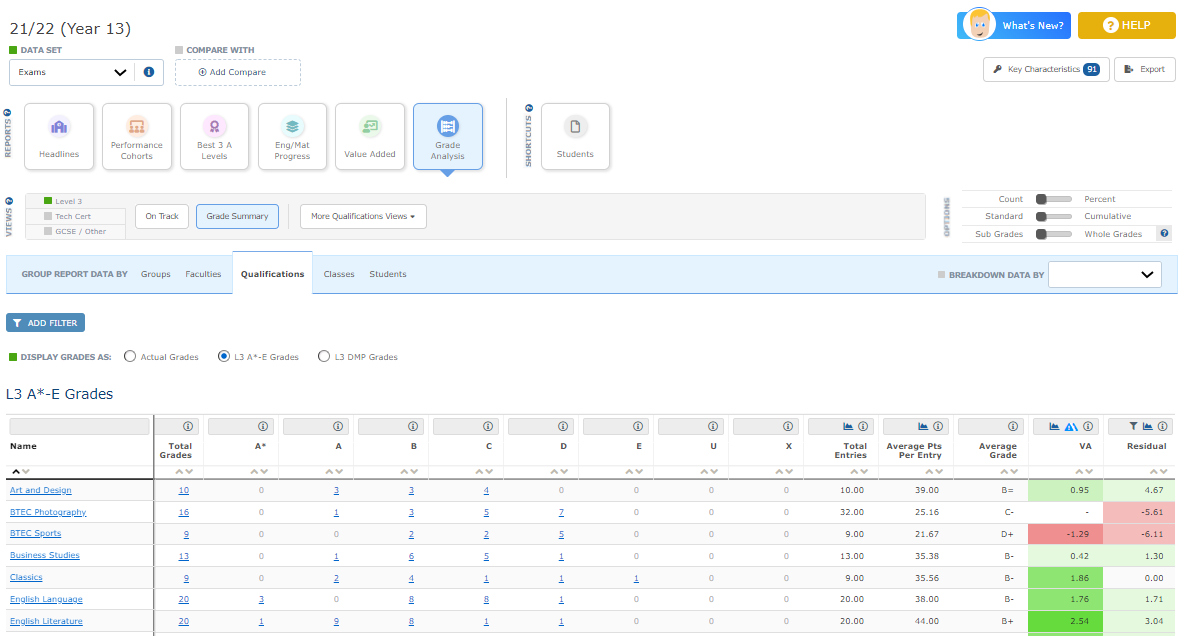The height and width of the screenshot is (636, 1185).
Task: Switch to the Classes tab
Action: pyautogui.click(x=339, y=274)
